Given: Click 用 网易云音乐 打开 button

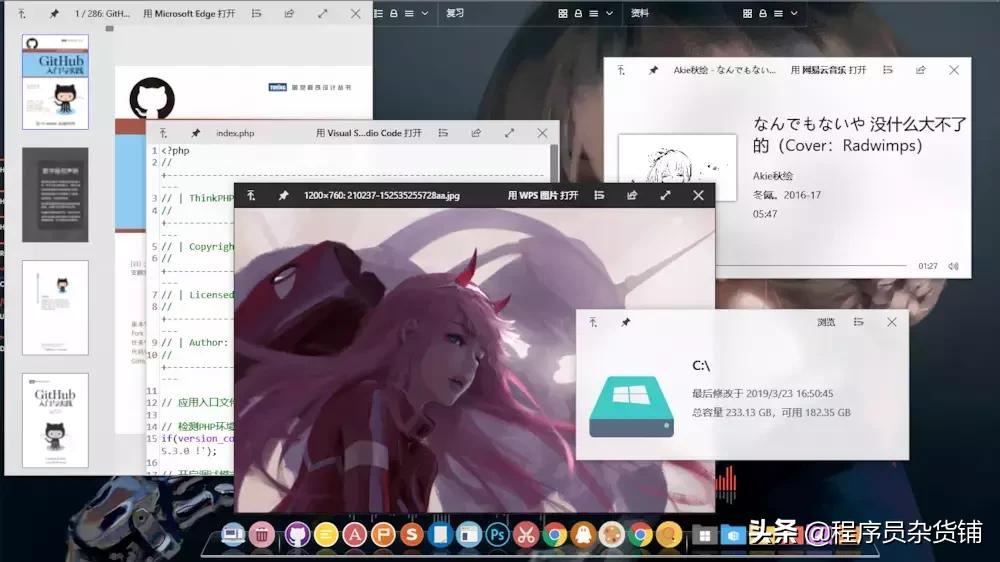Looking at the screenshot, I should (x=828, y=70).
